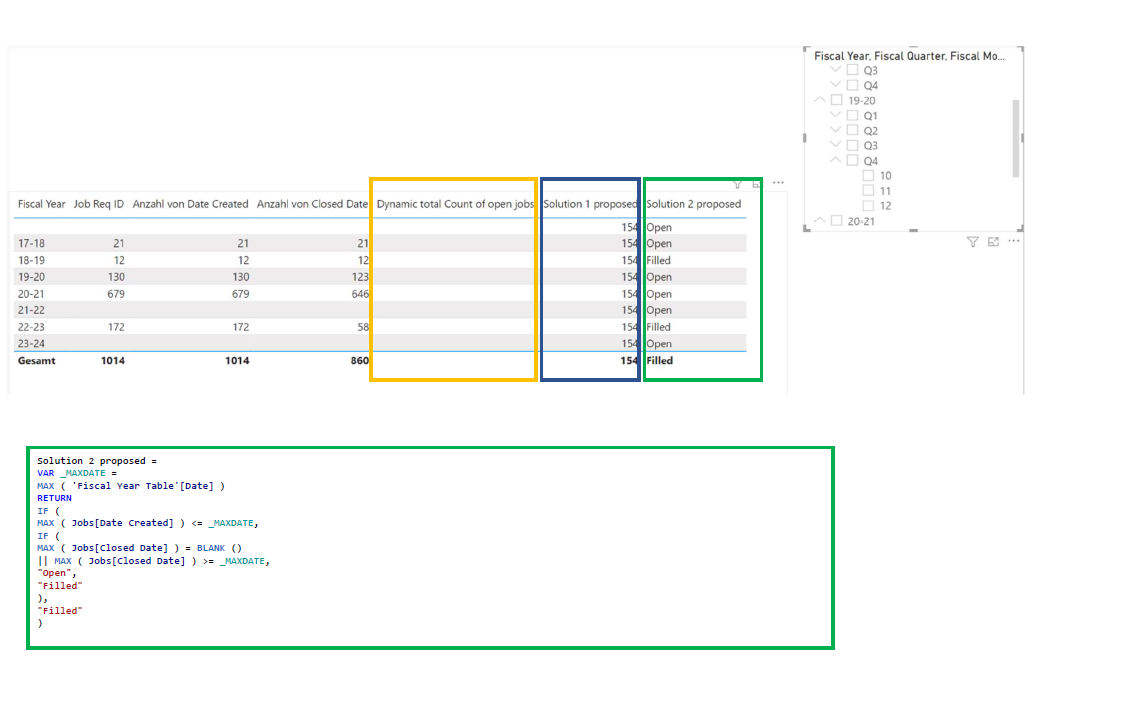
Task: Tick month 11 checkbox in the slicer
Action: (x=868, y=191)
